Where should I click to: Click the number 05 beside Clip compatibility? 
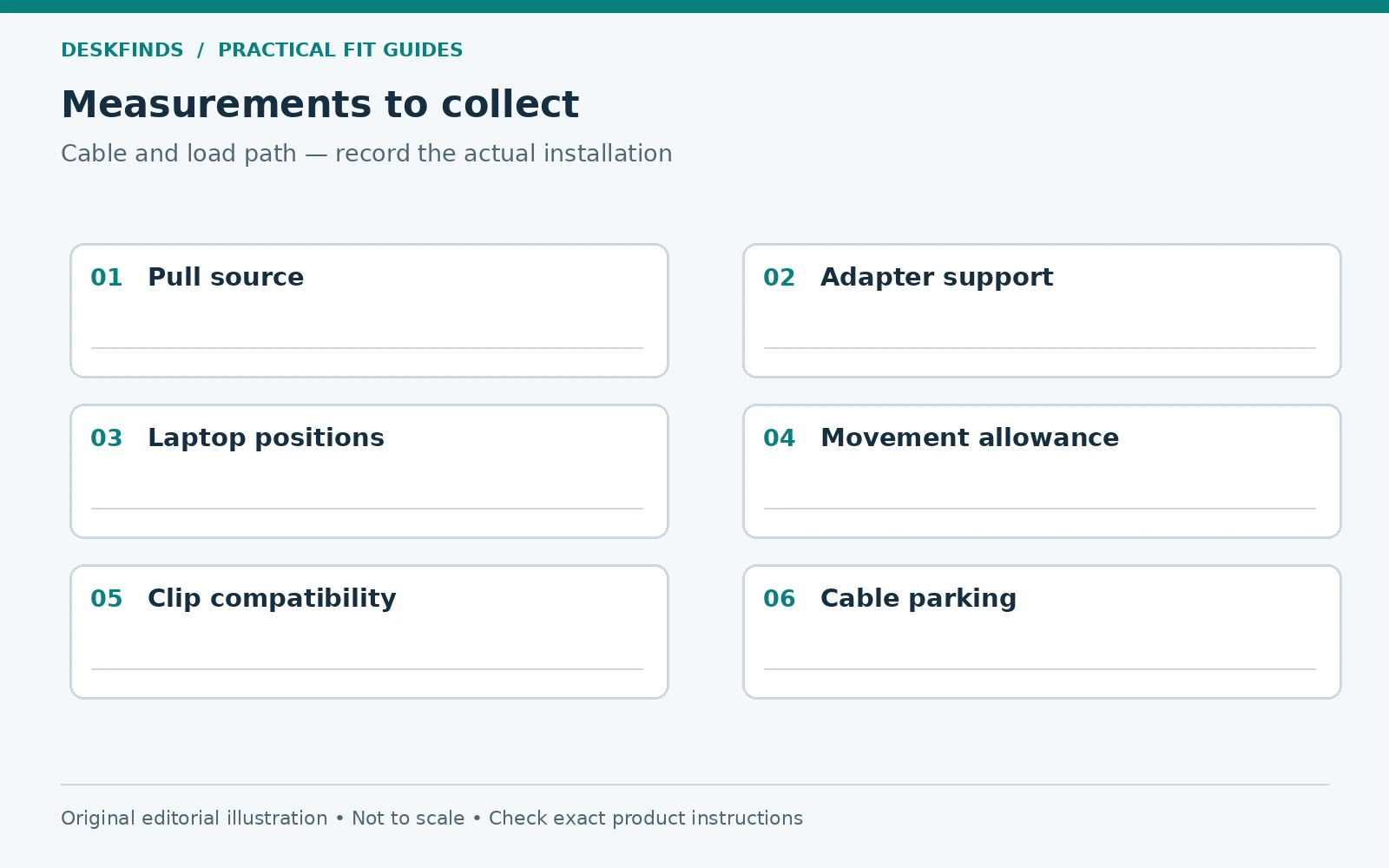pos(107,599)
